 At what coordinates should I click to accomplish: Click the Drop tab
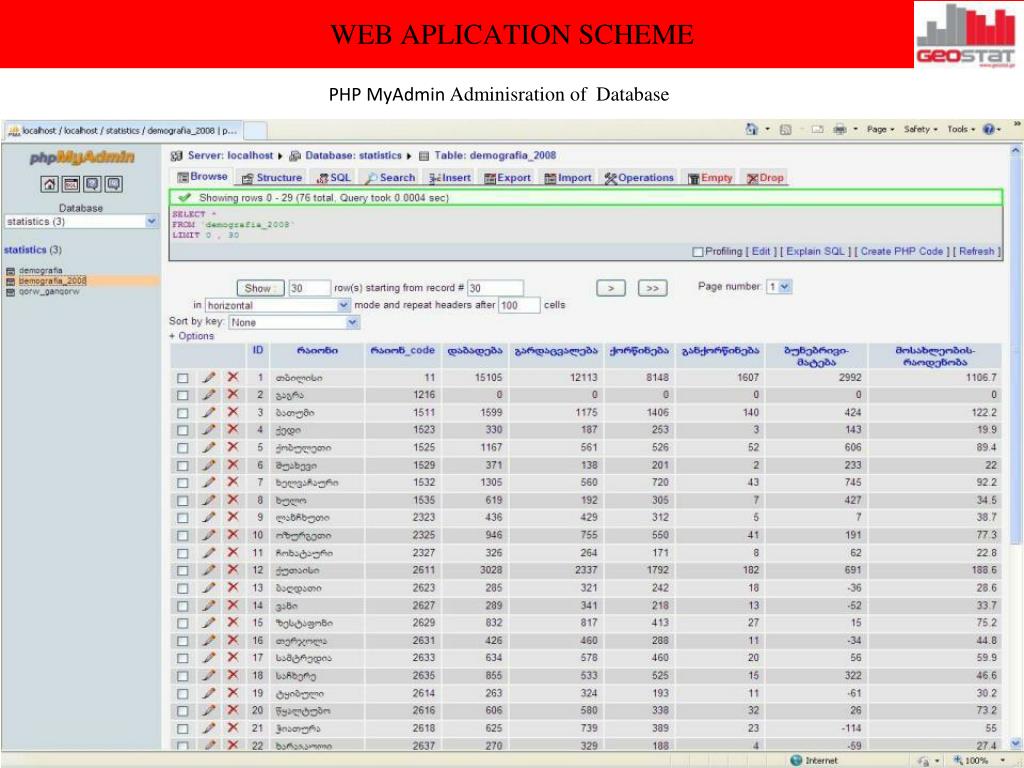click(765, 178)
